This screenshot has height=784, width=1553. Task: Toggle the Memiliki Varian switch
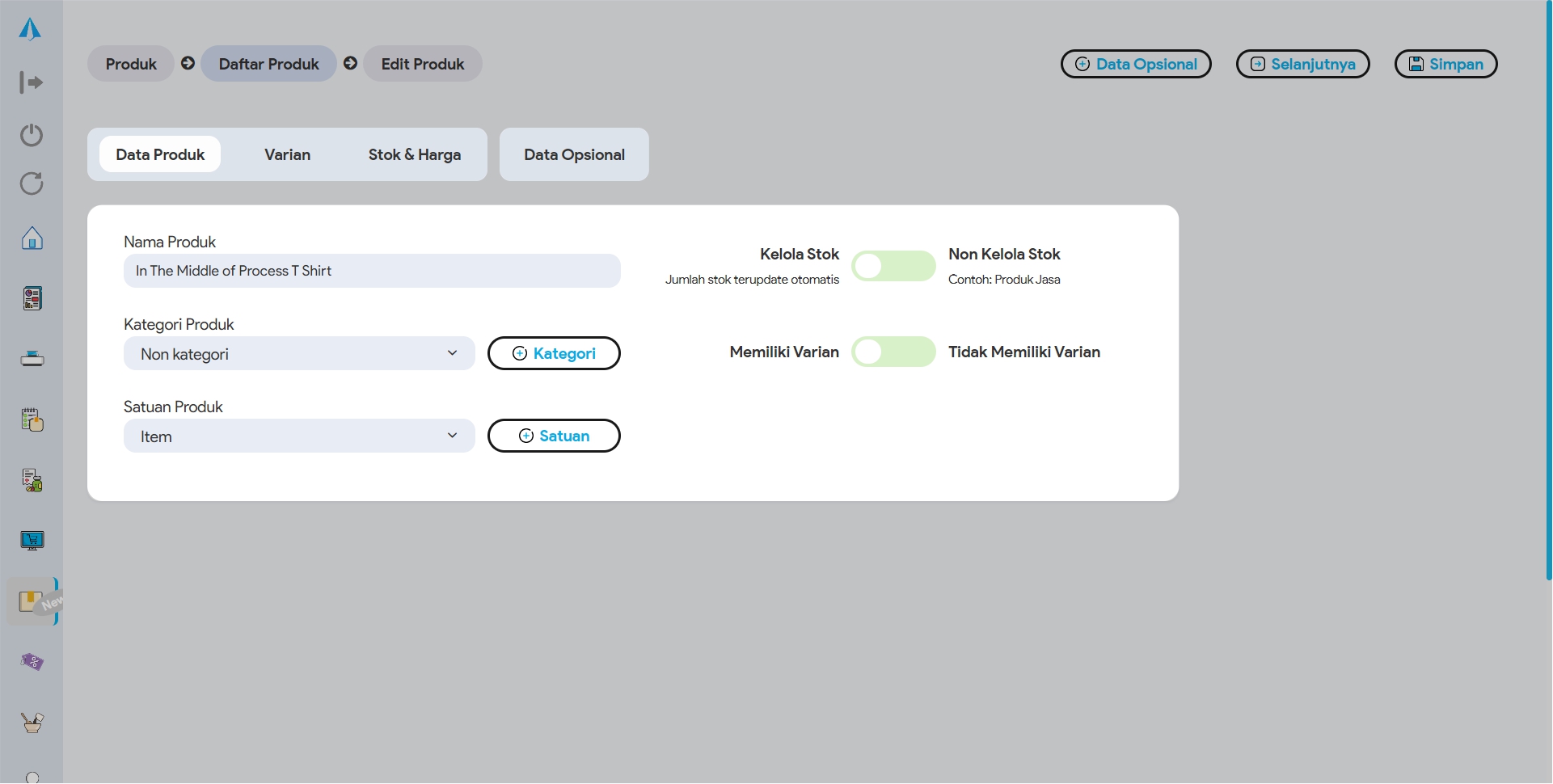[x=893, y=352]
